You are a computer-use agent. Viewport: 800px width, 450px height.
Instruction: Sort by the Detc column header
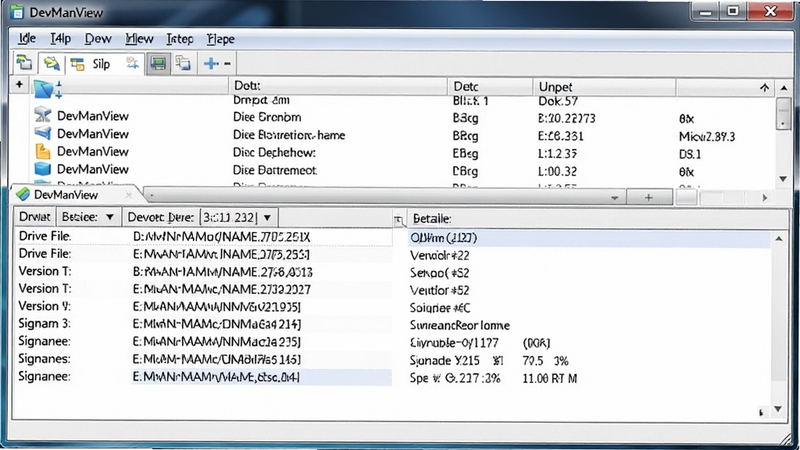(x=490, y=87)
